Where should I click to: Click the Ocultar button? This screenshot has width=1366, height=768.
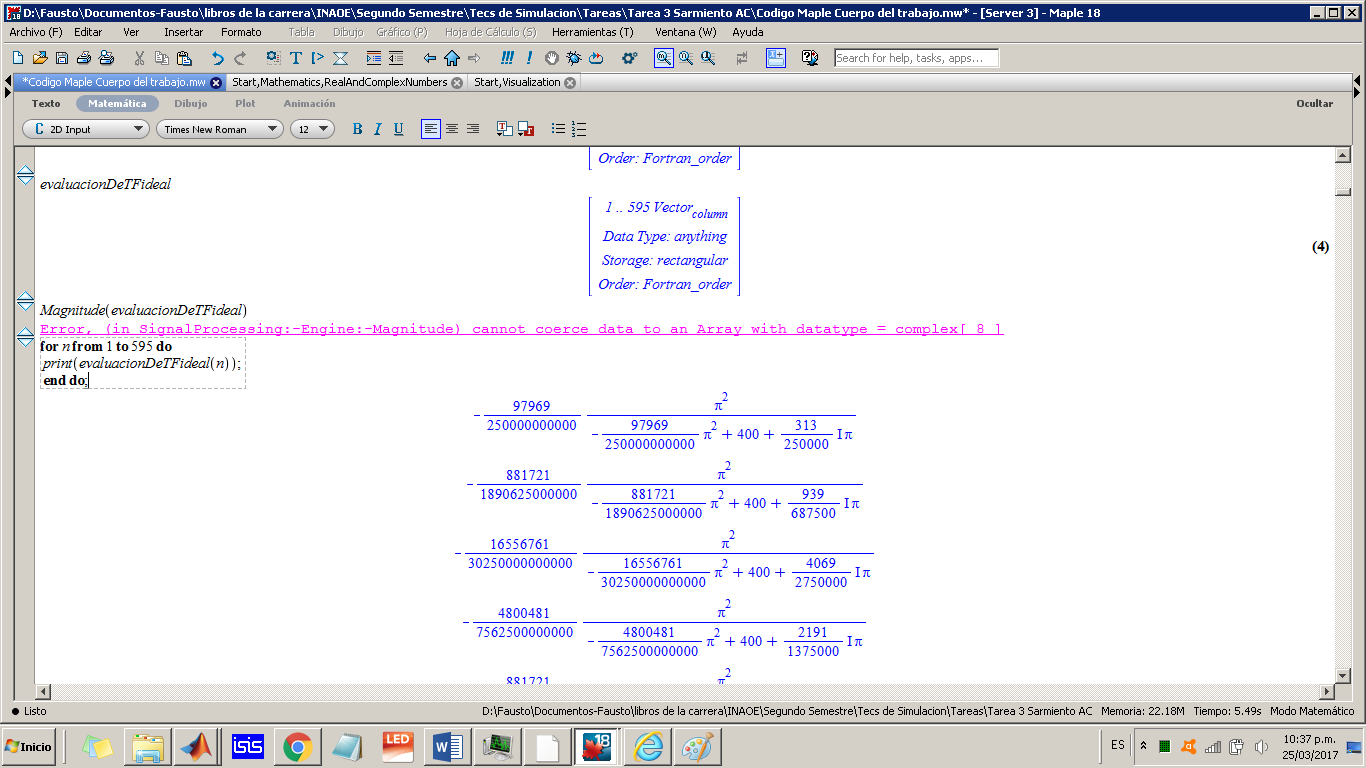click(1314, 103)
